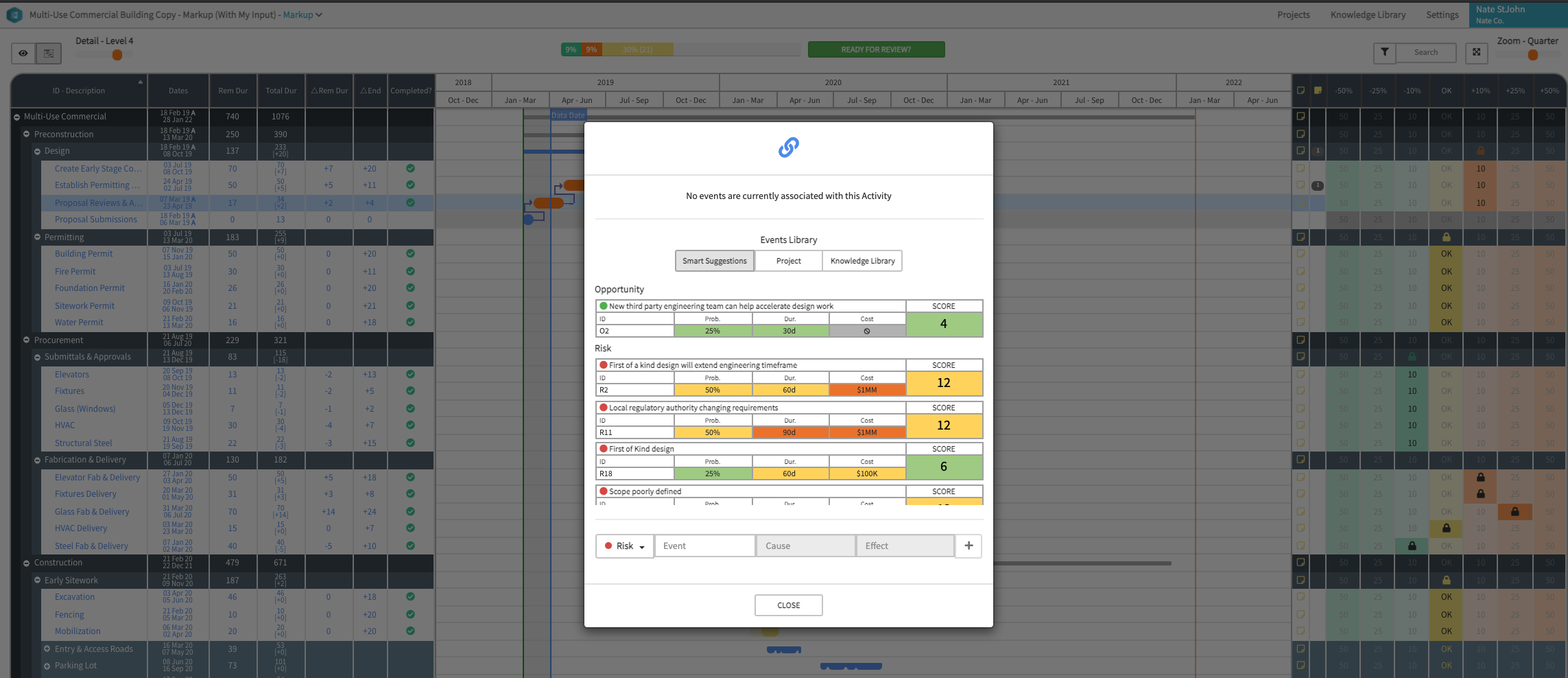Collapse the Permitting group
This screenshot has height=678, width=1568.
(38, 237)
